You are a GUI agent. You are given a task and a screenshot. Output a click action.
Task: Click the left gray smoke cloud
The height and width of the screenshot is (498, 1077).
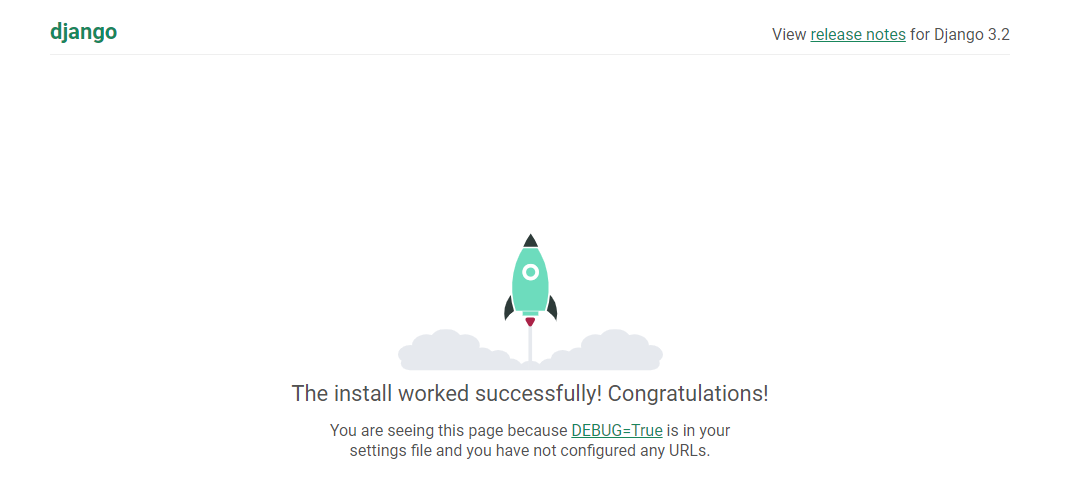click(x=457, y=350)
